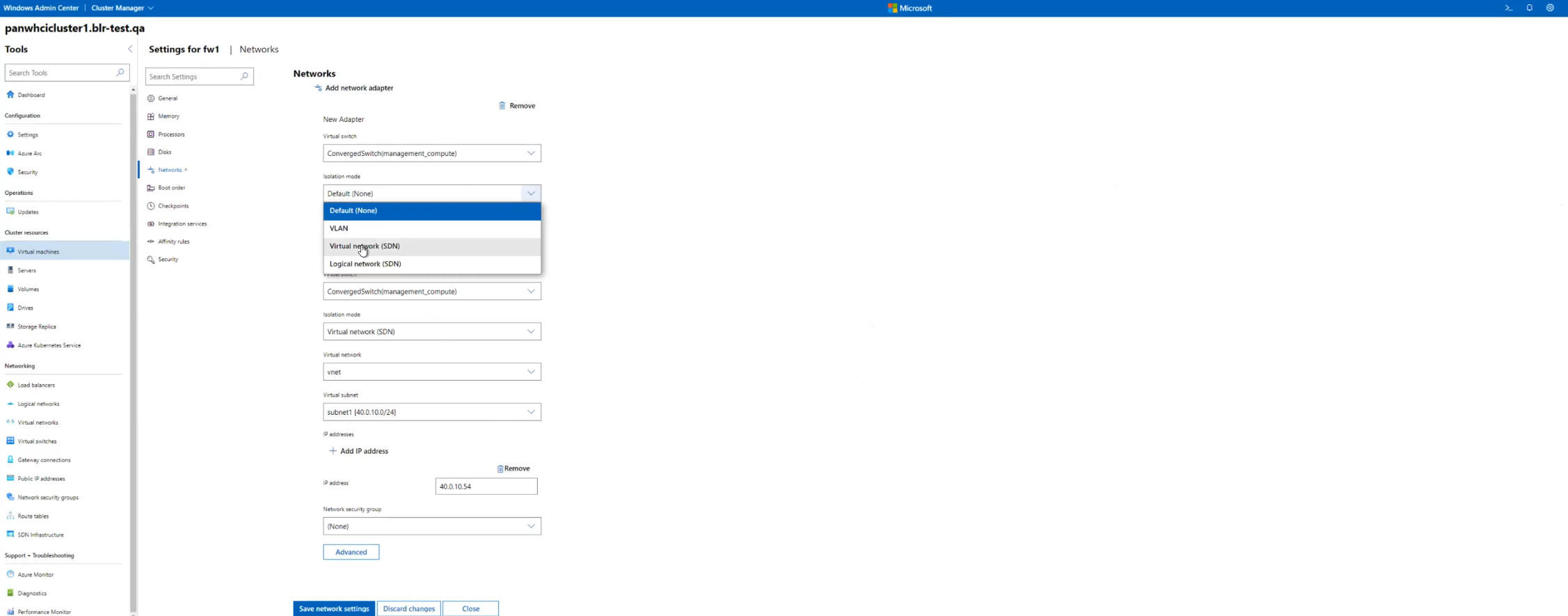Image resolution: width=1568 pixels, height=616 pixels.
Task: Open Affinity rules section
Action: click(x=173, y=242)
